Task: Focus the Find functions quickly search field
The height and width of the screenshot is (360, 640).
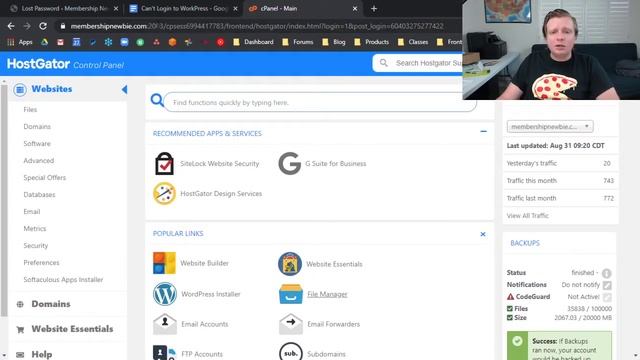Action: [320, 102]
